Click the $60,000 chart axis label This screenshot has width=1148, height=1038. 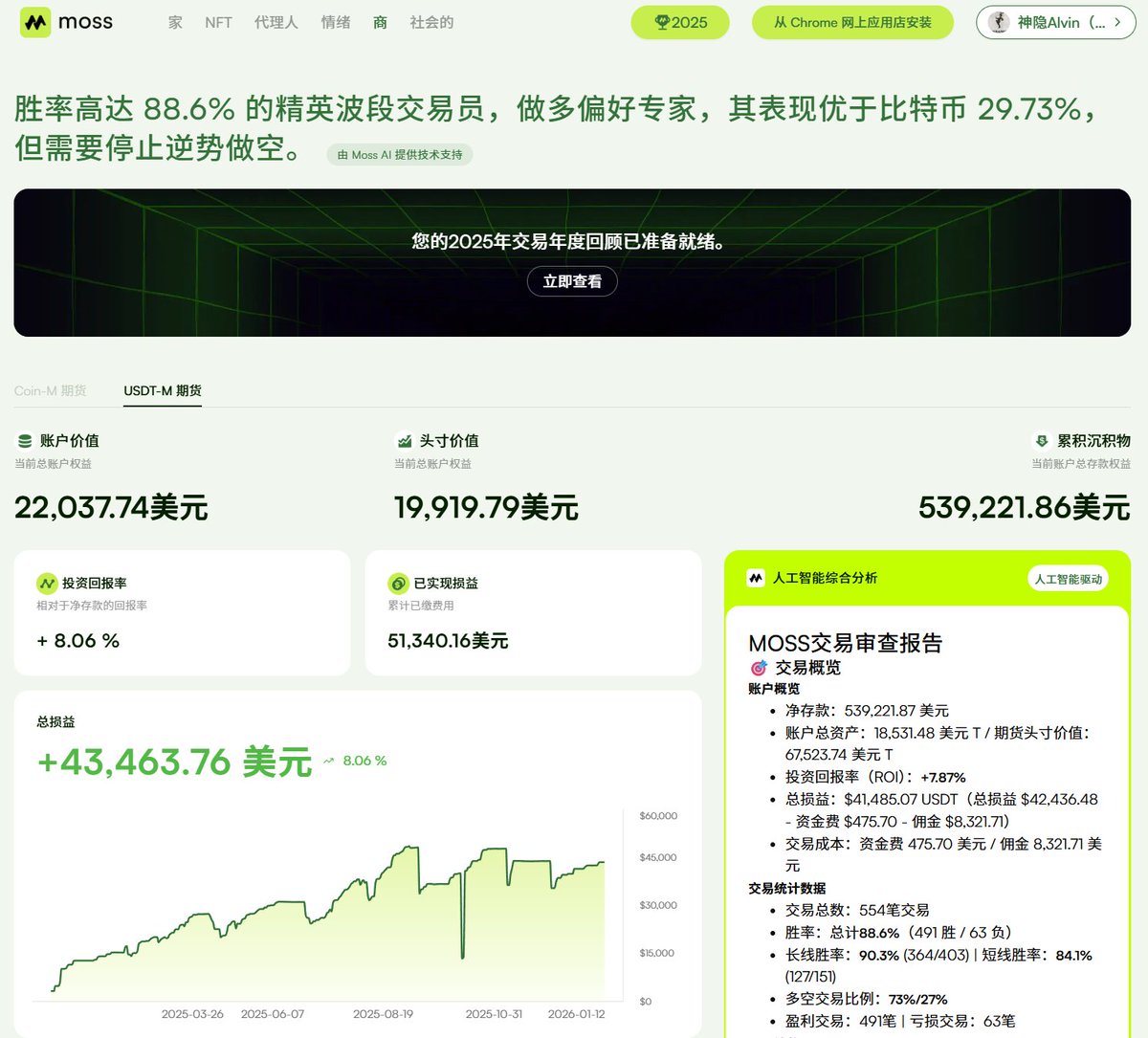pos(658,816)
